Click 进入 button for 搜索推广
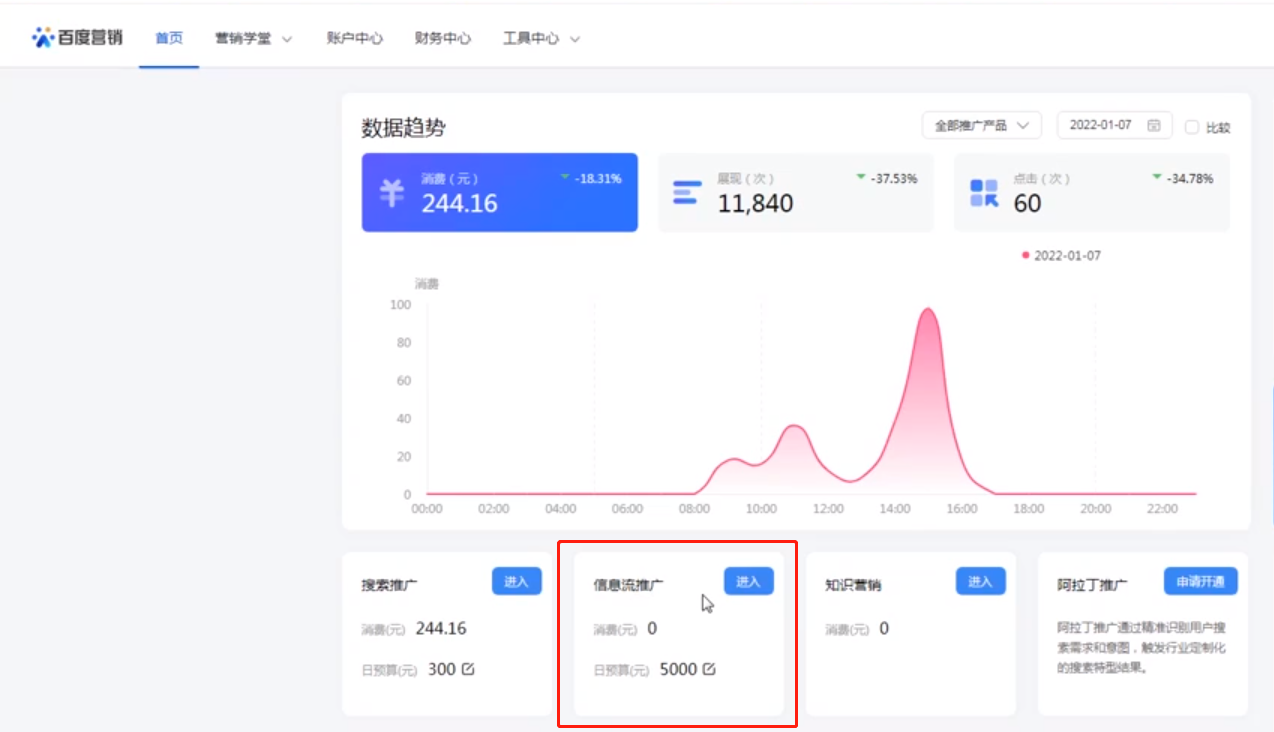This screenshot has height=732, width=1274. point(516,581)
